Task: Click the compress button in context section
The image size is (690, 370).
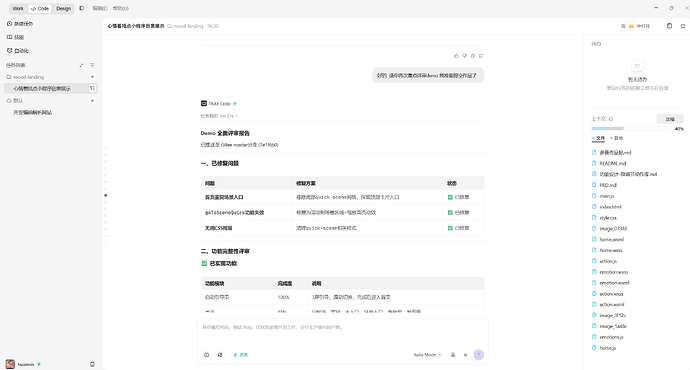Action: [x=670, y=119]
